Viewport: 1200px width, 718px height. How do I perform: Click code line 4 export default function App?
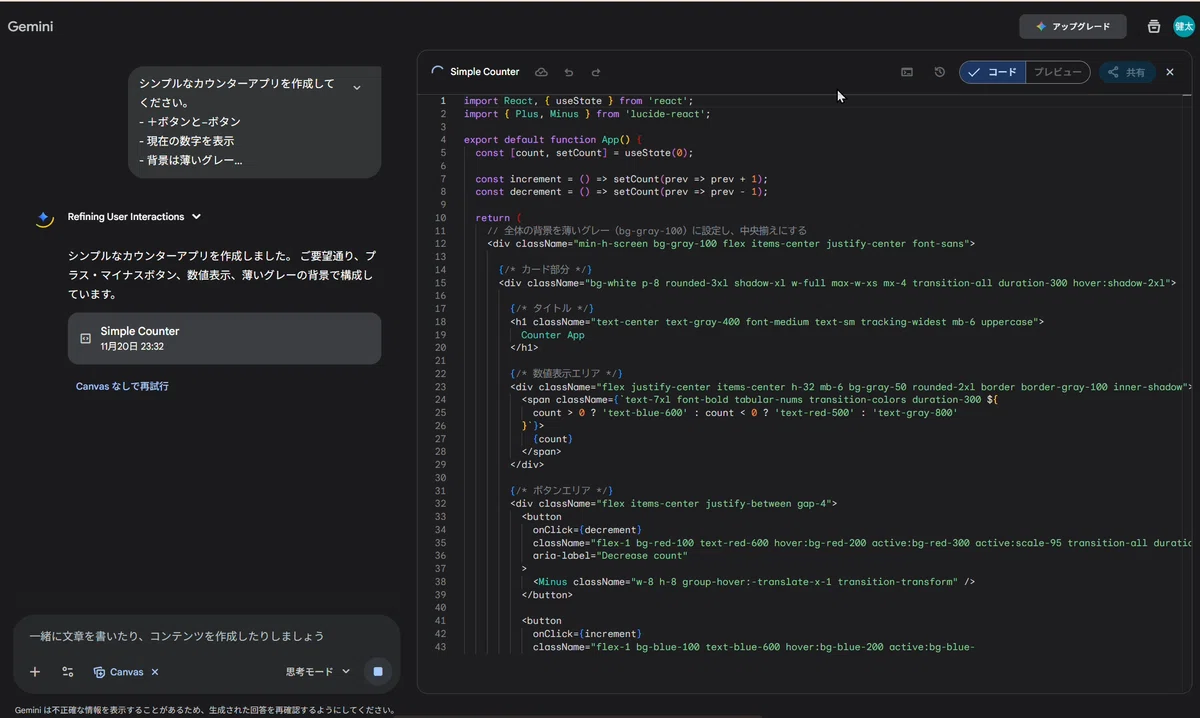[552, 140]
